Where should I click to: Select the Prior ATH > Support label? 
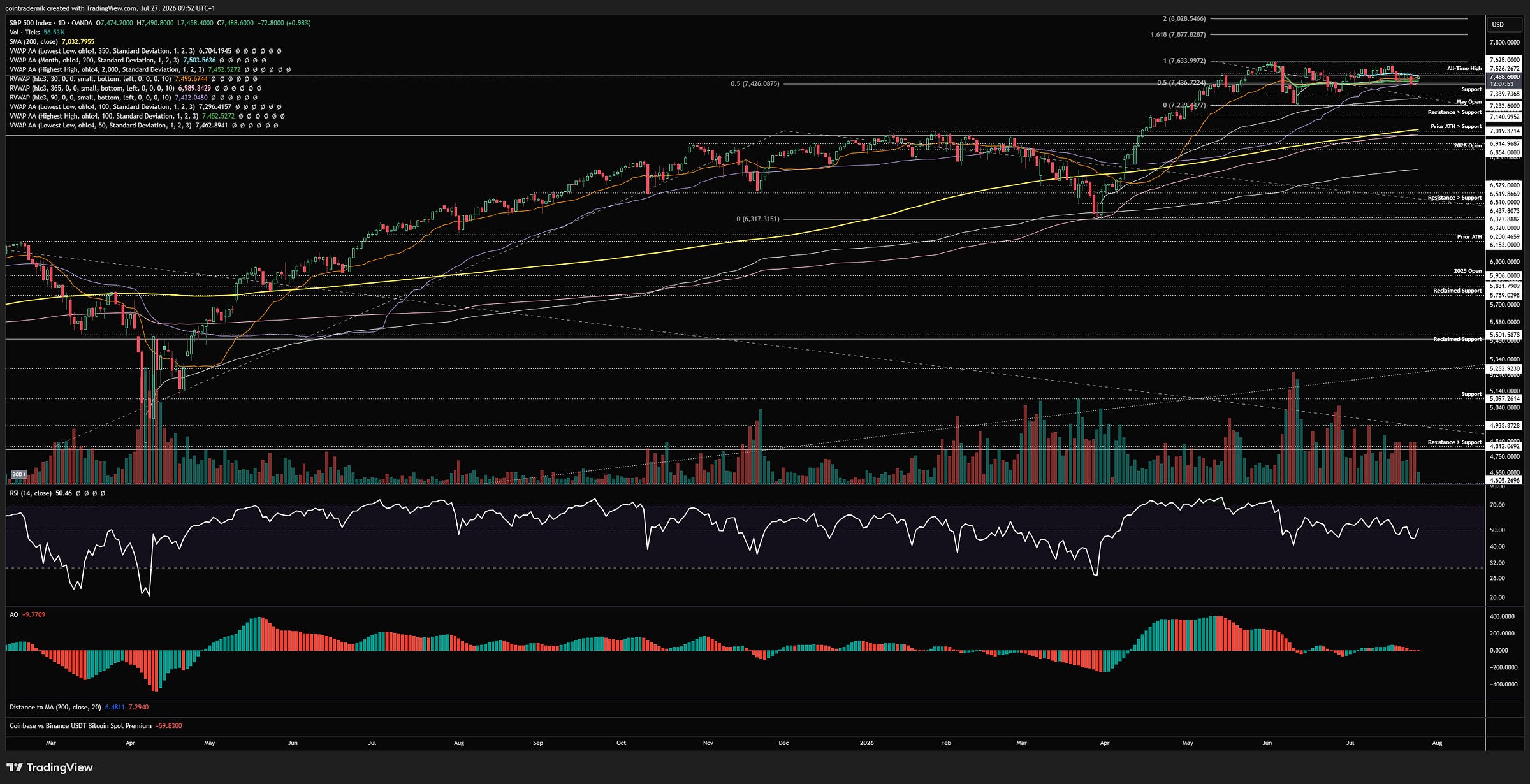click(x=1456, y=126)
